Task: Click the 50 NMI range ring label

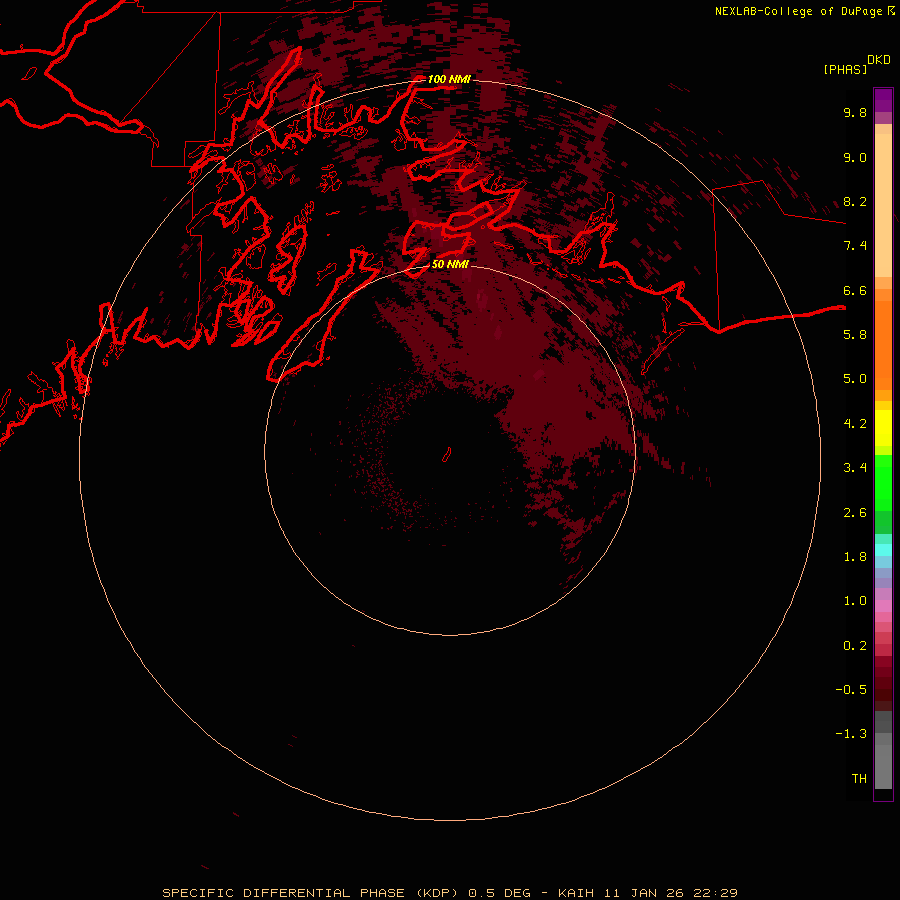Action: (x=450, y=264)
